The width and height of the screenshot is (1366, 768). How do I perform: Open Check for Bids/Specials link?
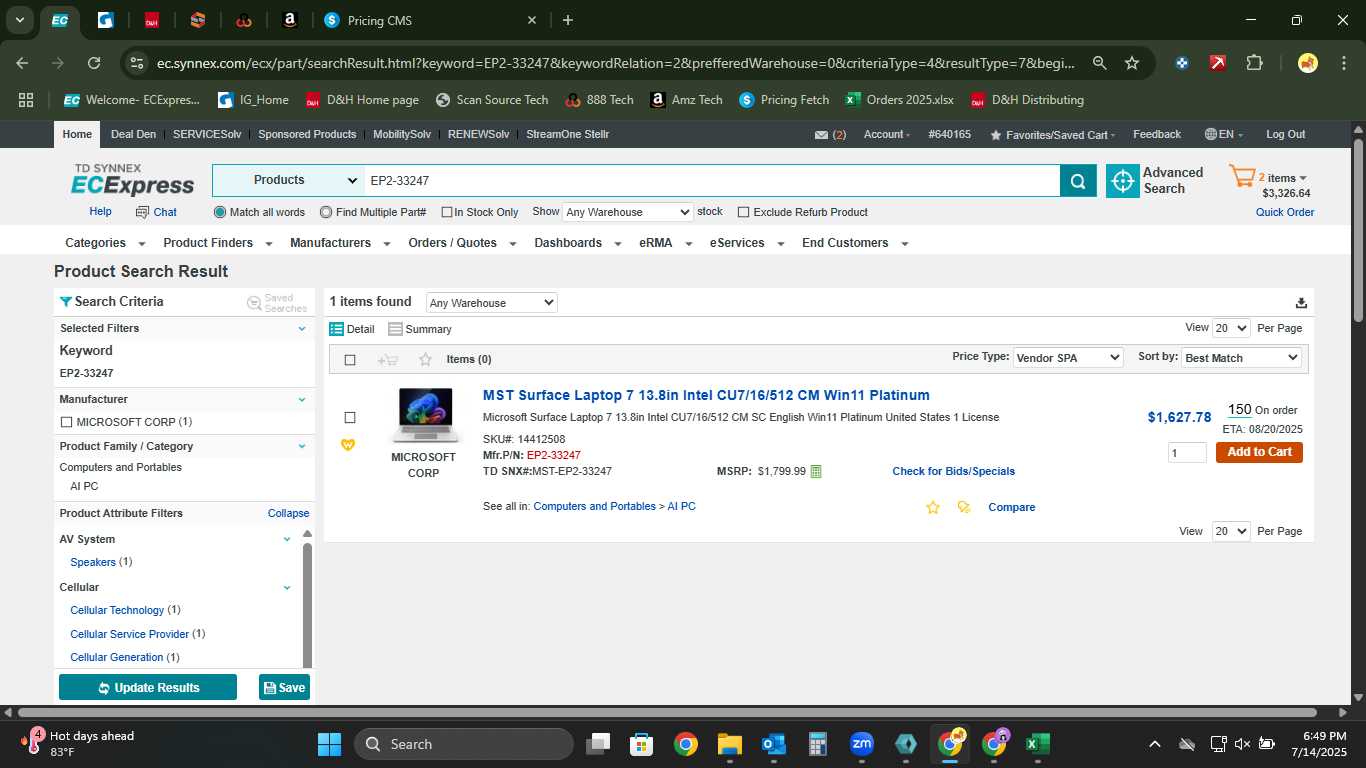(x=953, y=471)
